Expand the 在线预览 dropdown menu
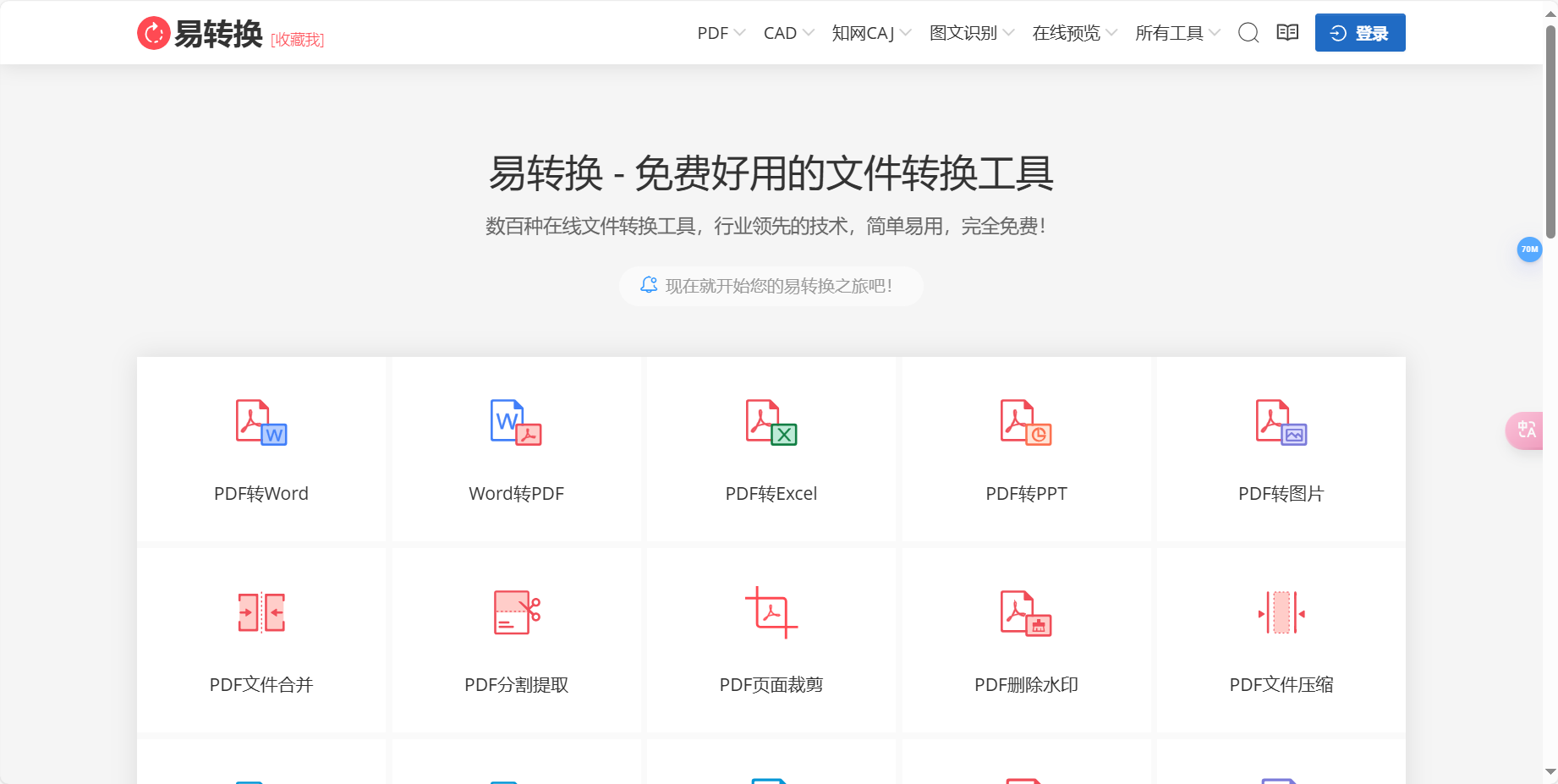The width and height of the screenshot is (1558, 784). click(x=1067, y=33)
